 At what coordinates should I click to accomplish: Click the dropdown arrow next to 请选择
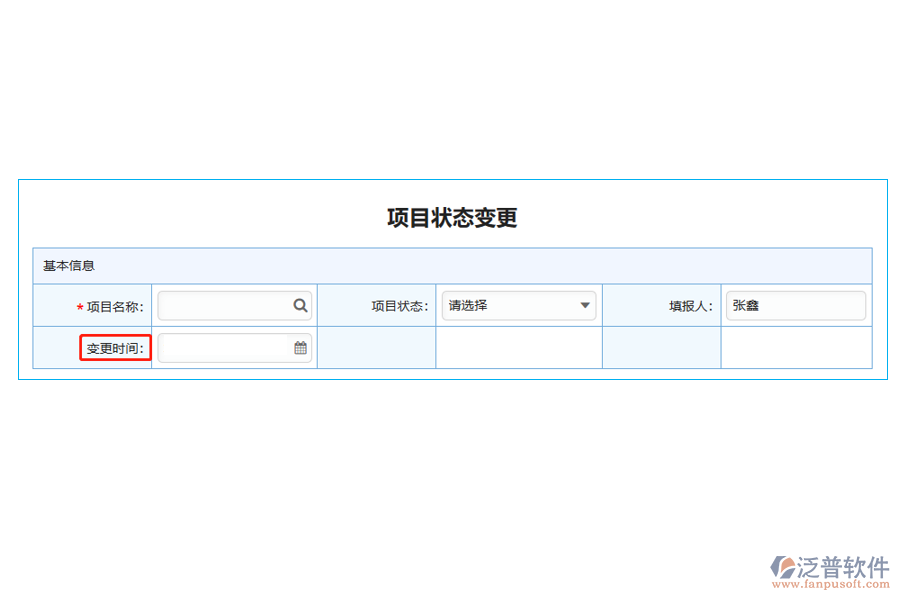coord(584,305)
